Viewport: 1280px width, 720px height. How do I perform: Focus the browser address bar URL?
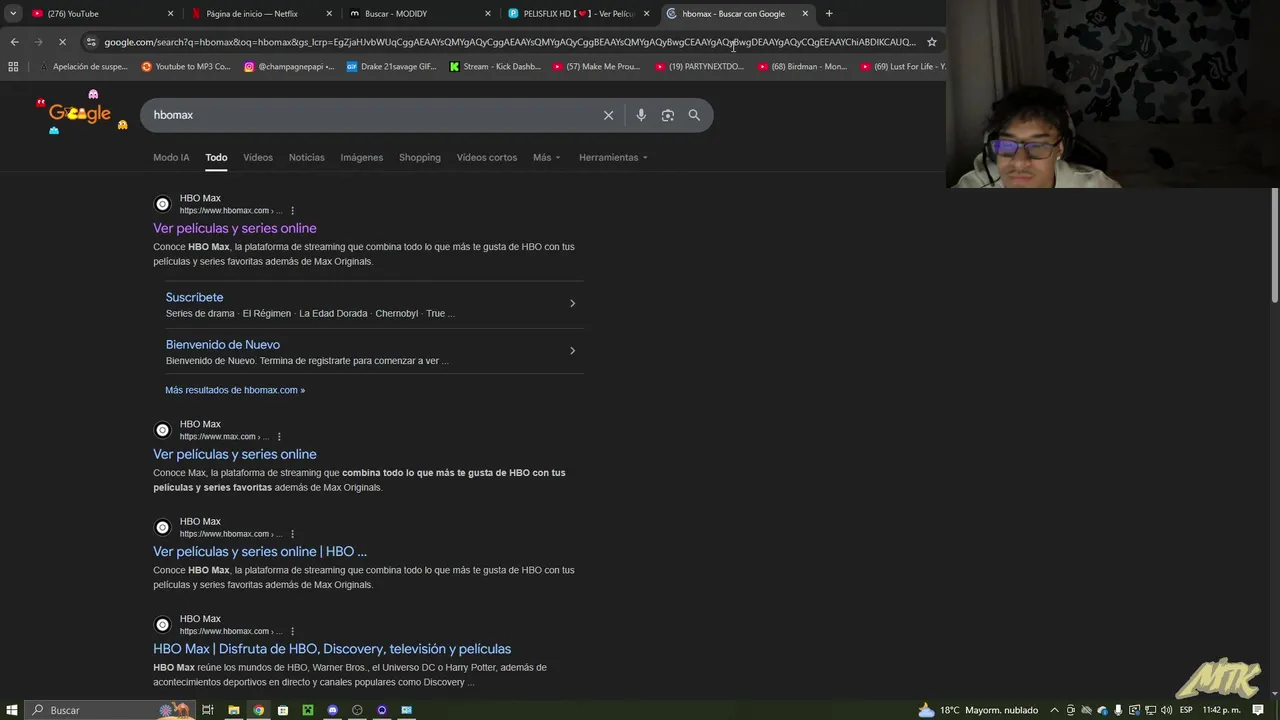pyautogui.click(x=510, y=42)
